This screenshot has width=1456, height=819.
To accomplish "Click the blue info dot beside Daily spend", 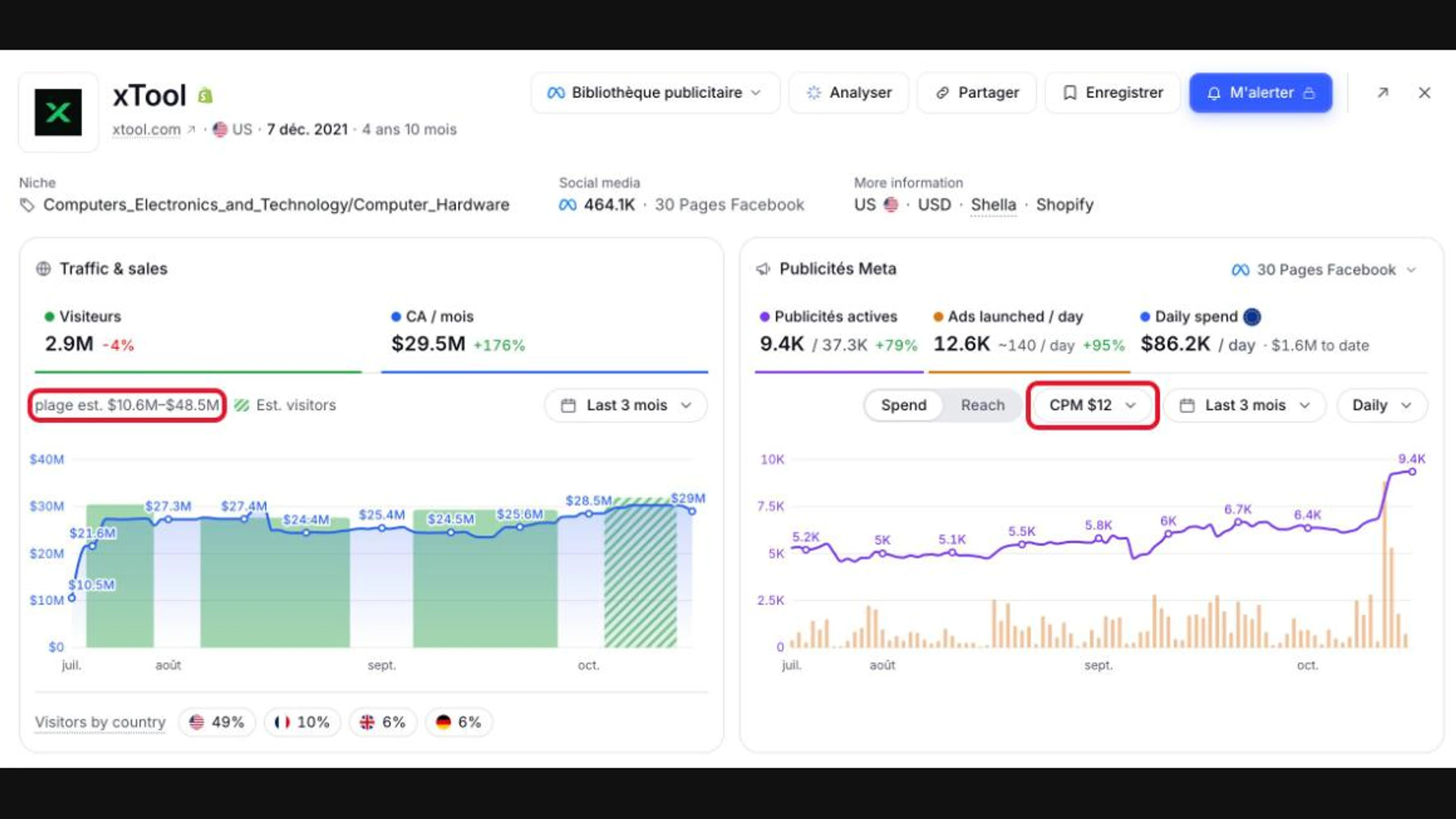I will pos(1252,317).
